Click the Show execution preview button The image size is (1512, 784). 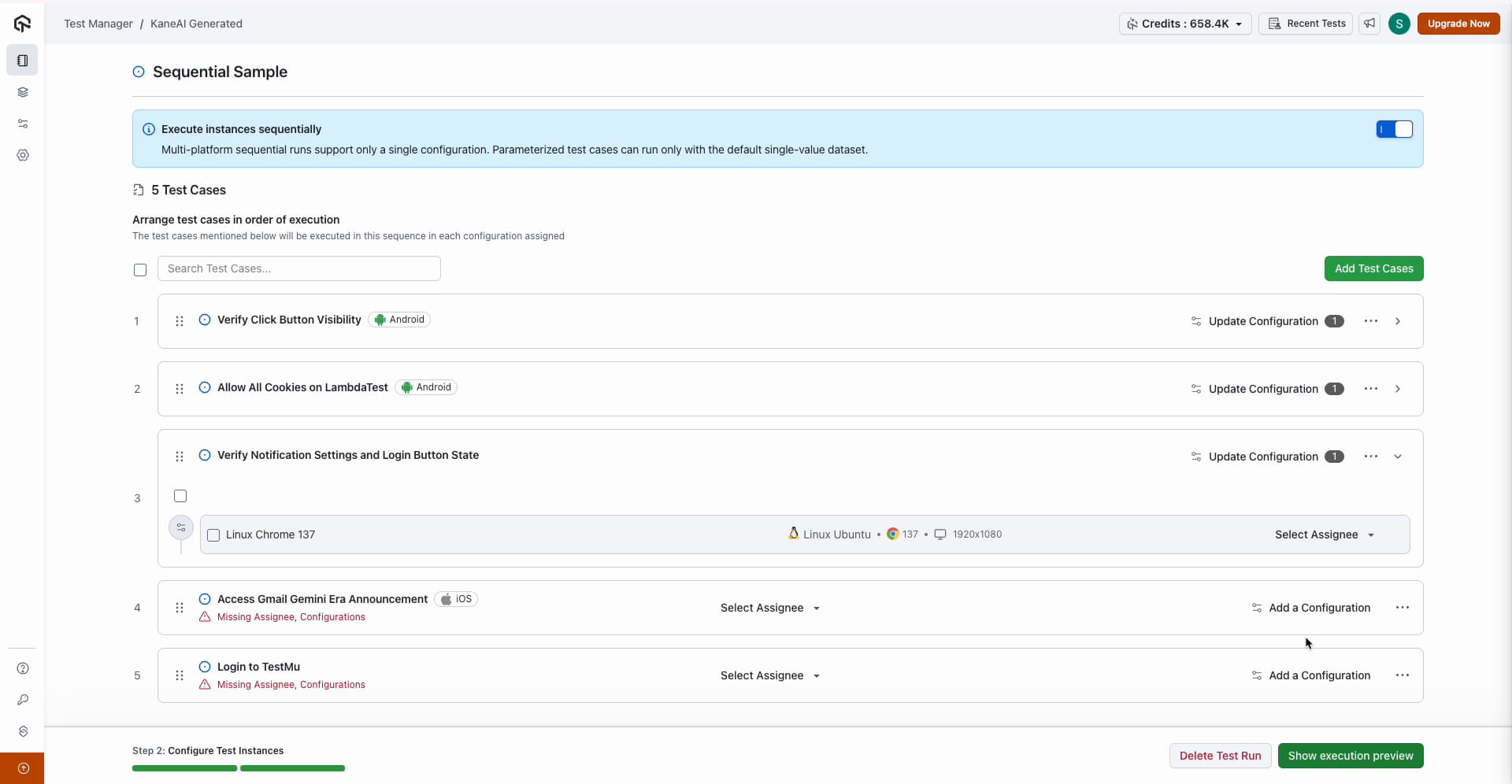1351,756
